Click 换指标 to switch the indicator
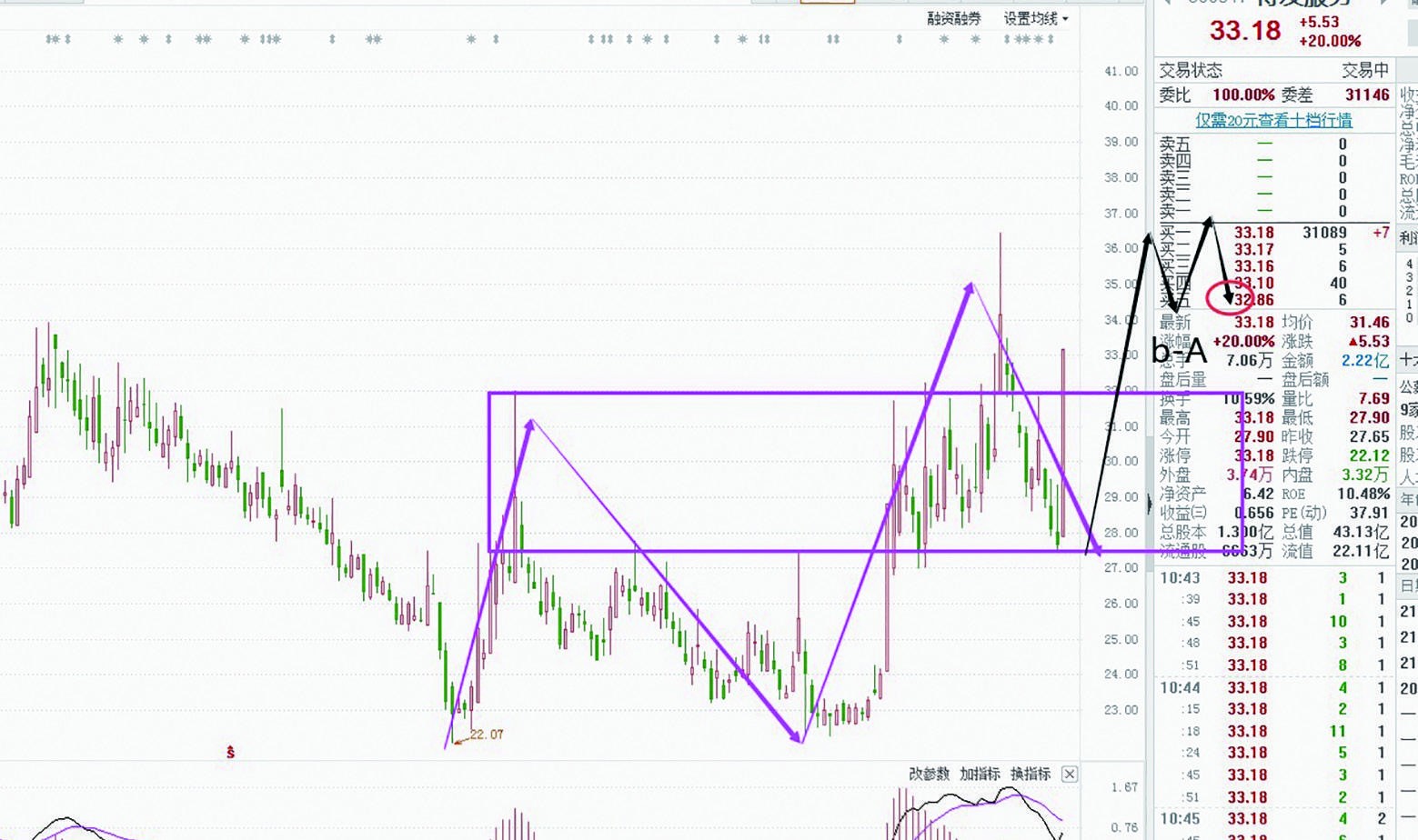 pos(1031,774)
